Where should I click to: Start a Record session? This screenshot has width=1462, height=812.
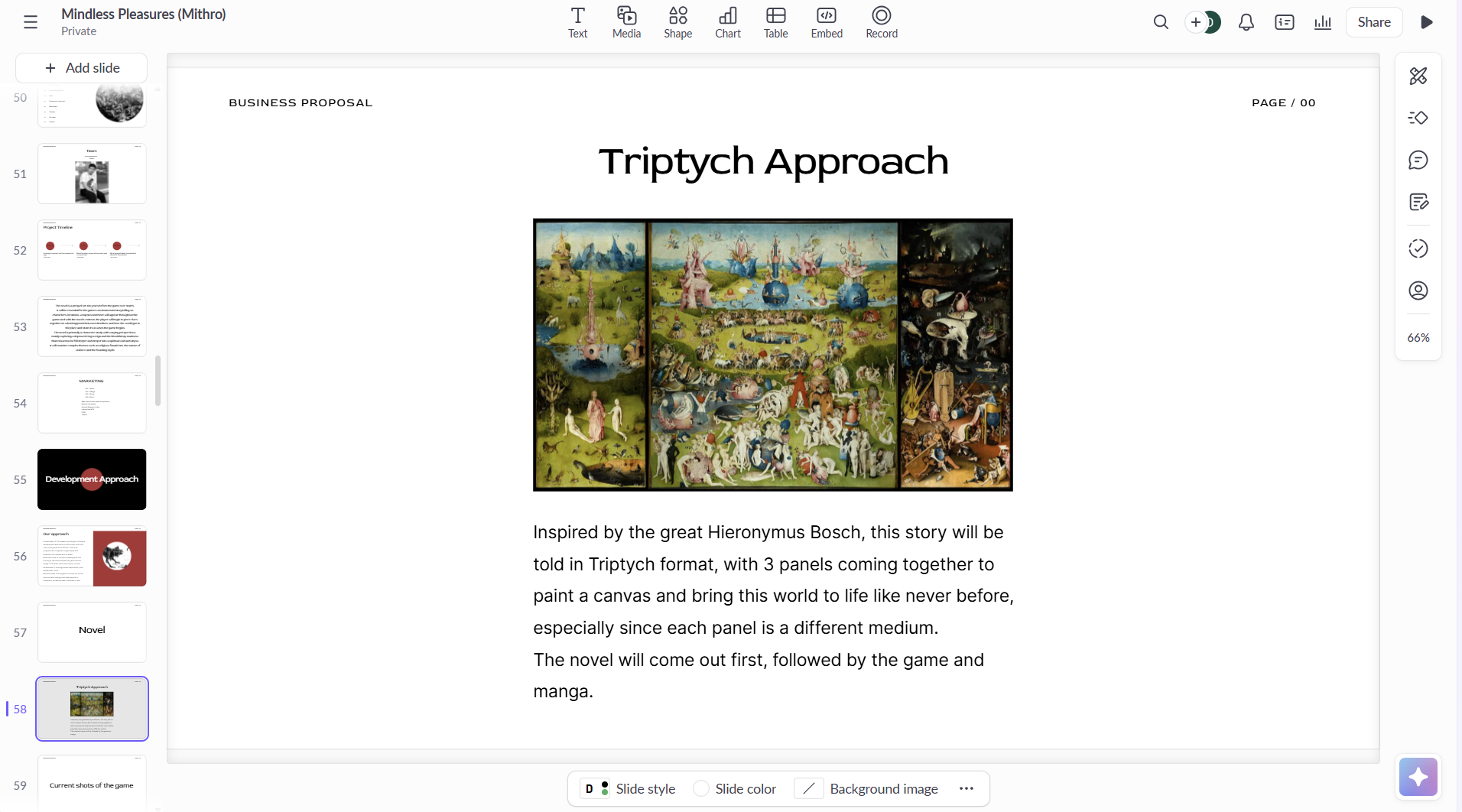point(882,22)
